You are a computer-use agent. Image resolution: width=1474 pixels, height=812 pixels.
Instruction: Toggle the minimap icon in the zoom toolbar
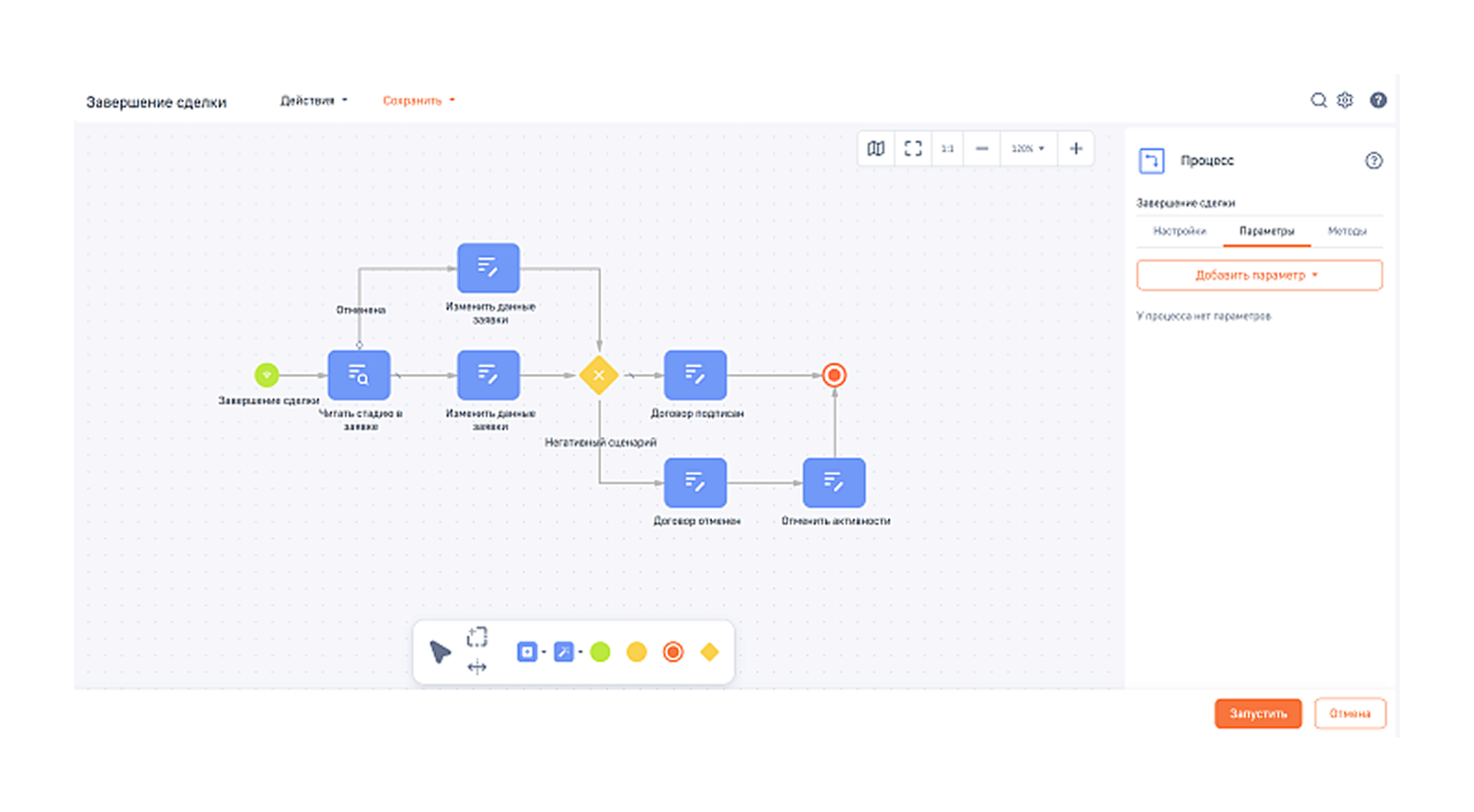click(876, 148)
